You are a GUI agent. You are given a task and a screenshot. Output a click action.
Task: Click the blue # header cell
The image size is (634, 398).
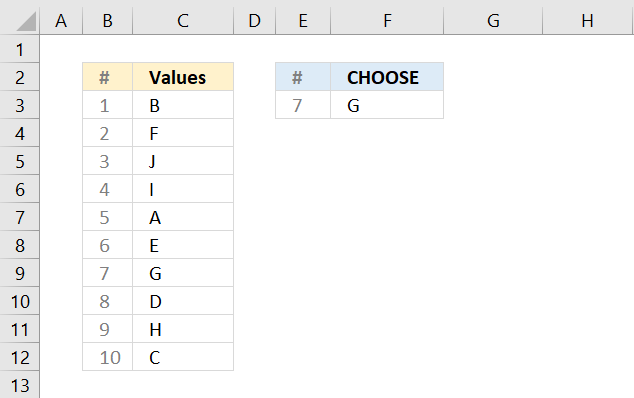click(x=303, y=77)
